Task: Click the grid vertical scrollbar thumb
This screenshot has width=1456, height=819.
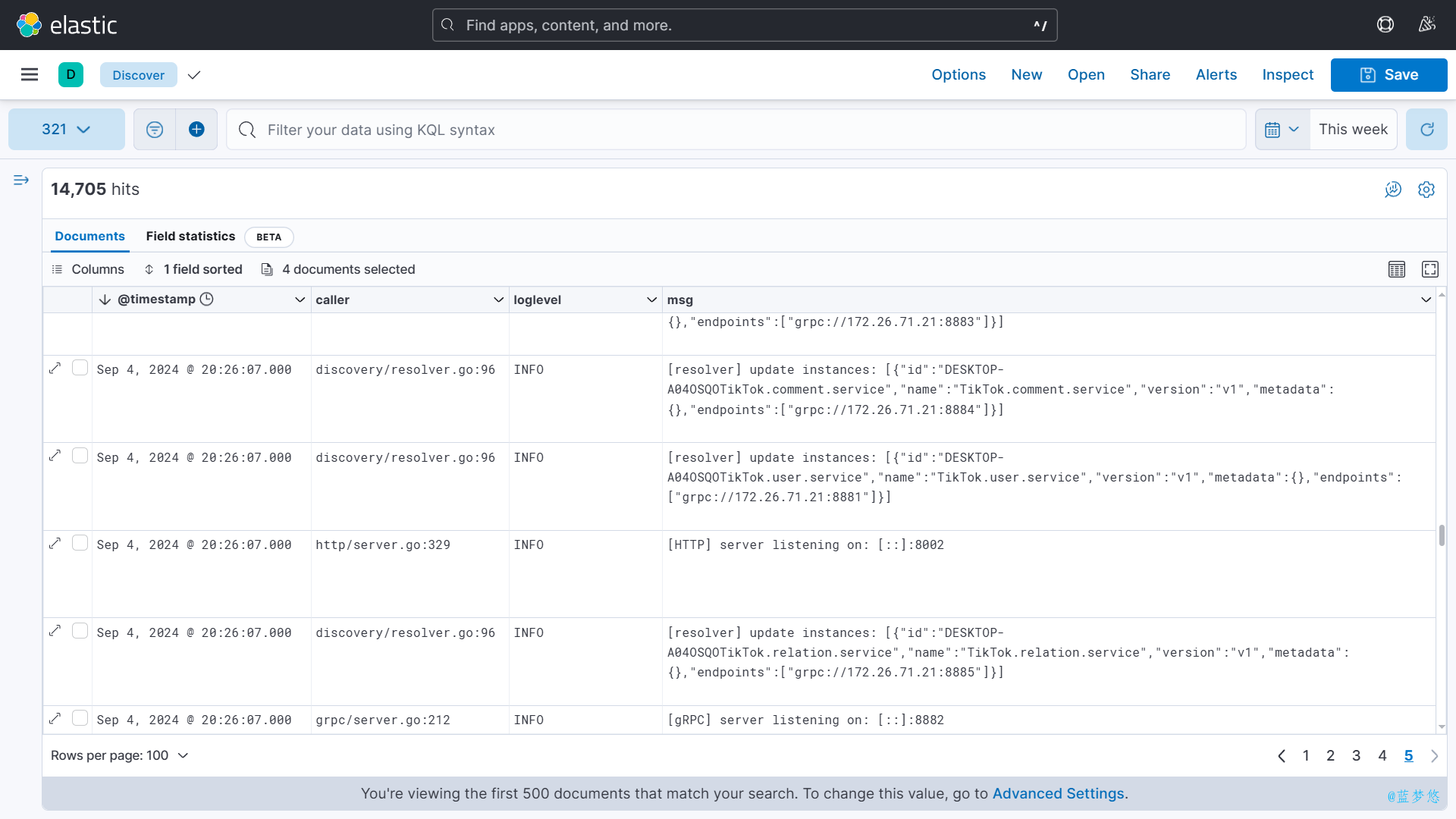Action: 1442,535
